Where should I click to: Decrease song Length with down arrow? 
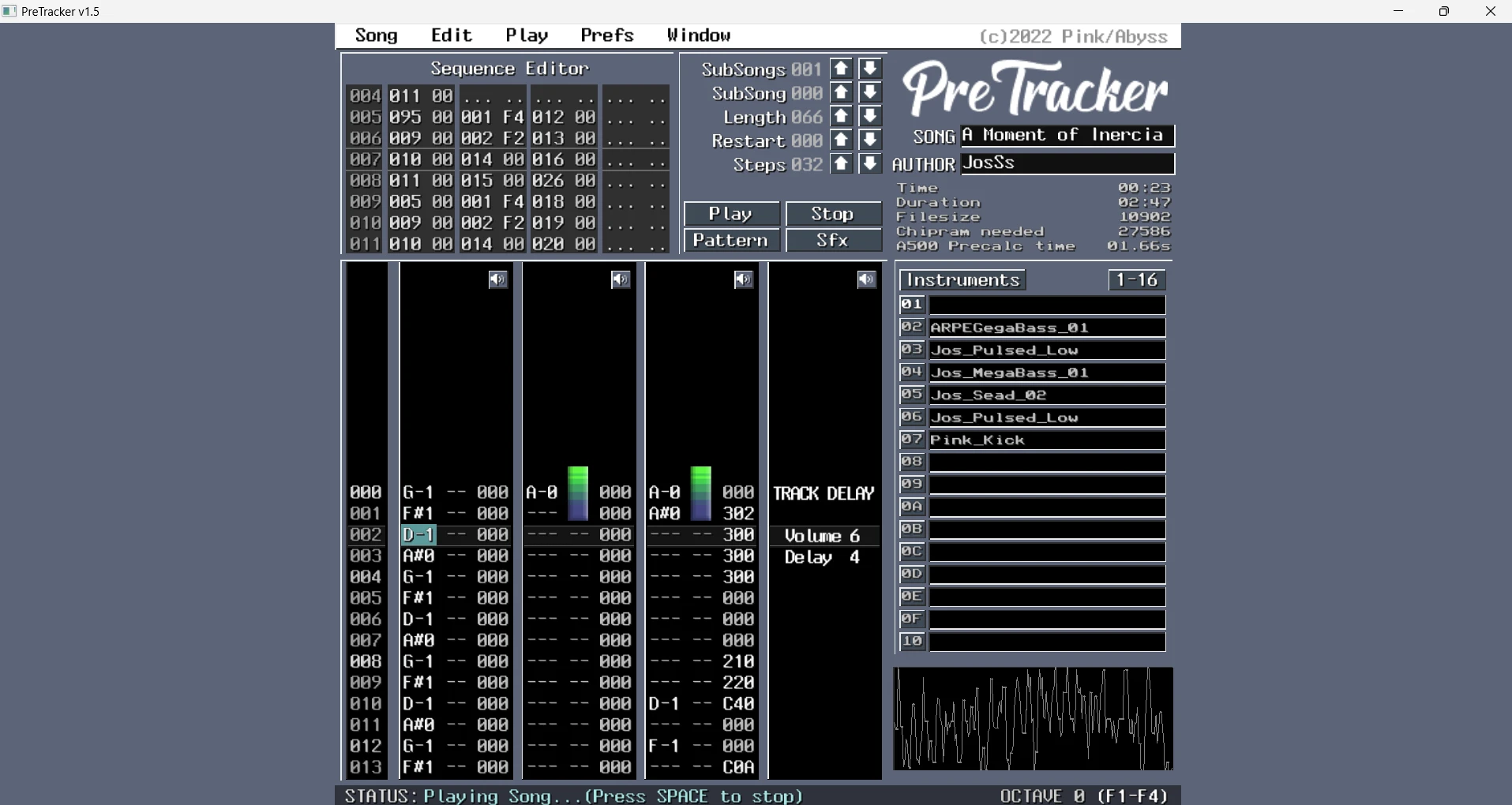(869, 117)
